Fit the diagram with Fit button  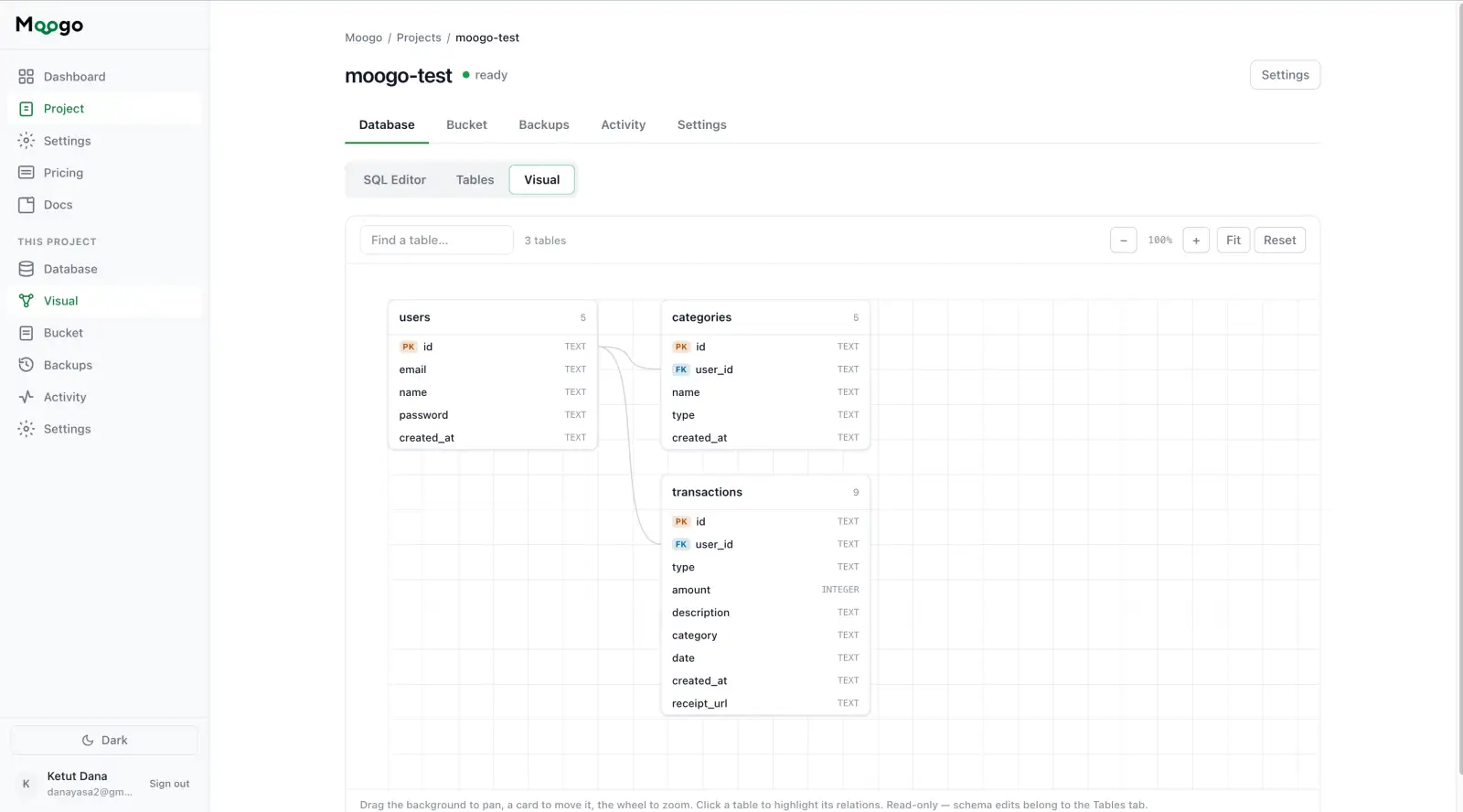click(x=1233, y=240)
